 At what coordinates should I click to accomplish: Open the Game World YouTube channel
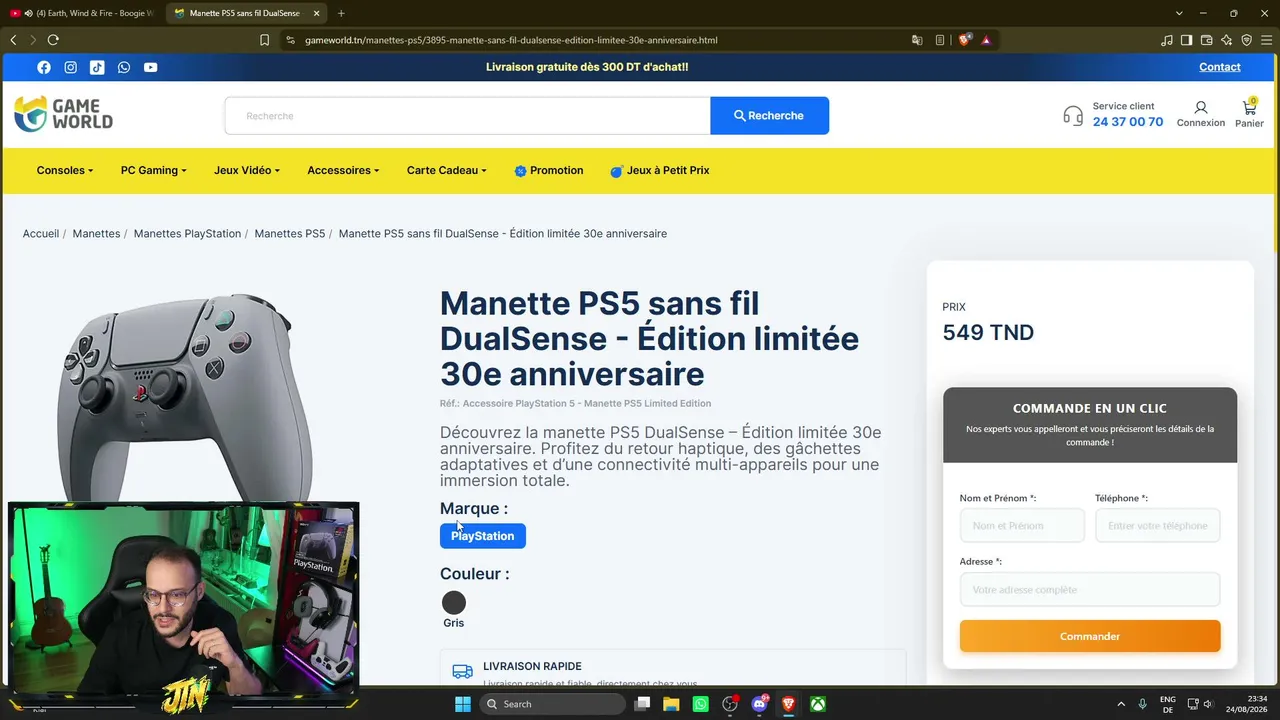[x=150, y=67]
